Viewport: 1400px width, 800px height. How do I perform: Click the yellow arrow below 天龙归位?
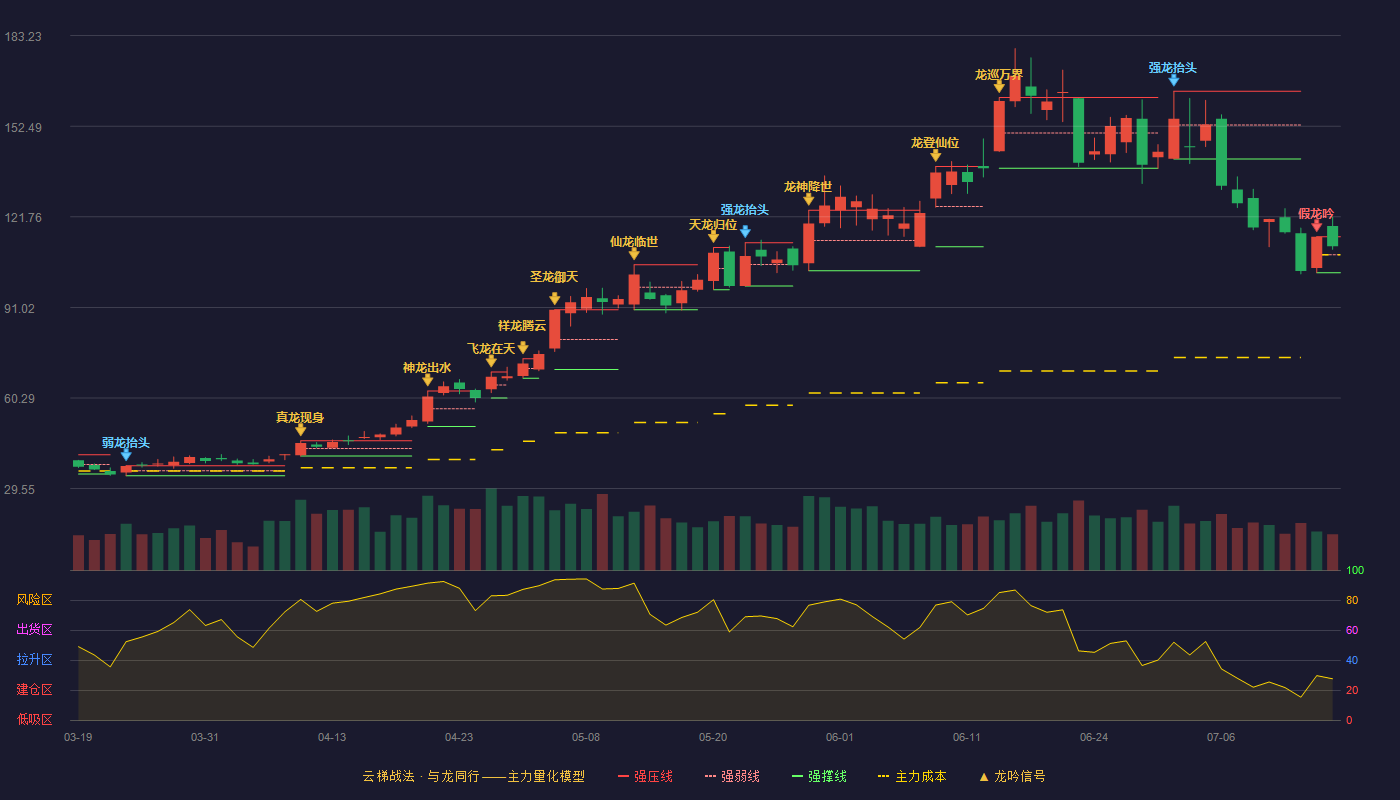[713, 237]
